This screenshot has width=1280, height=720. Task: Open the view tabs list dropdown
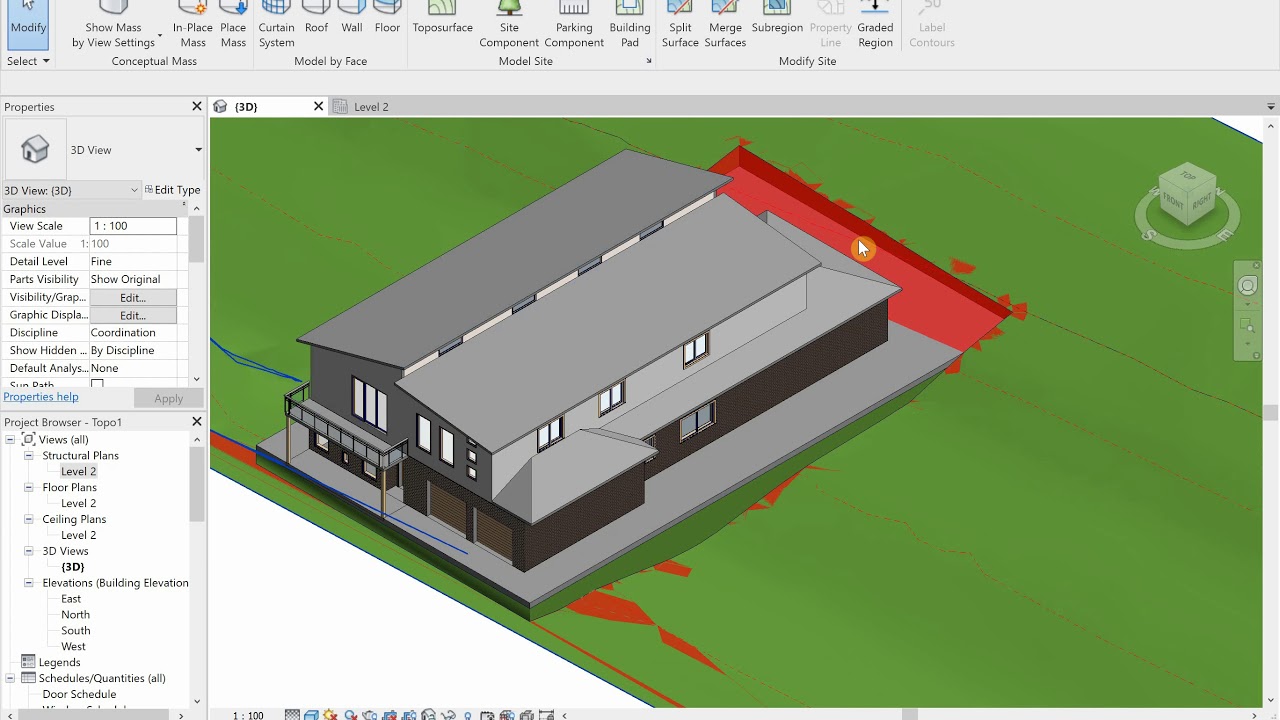1271,106
